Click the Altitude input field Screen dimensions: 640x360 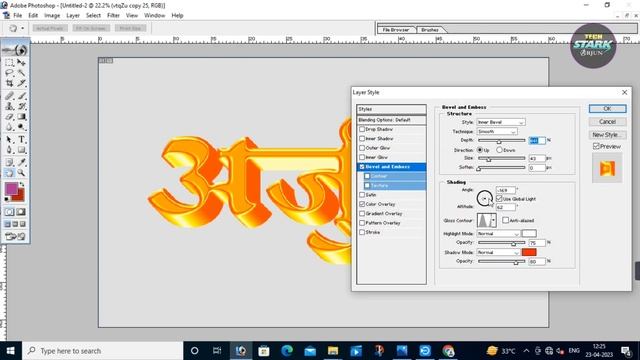[505, 207]
